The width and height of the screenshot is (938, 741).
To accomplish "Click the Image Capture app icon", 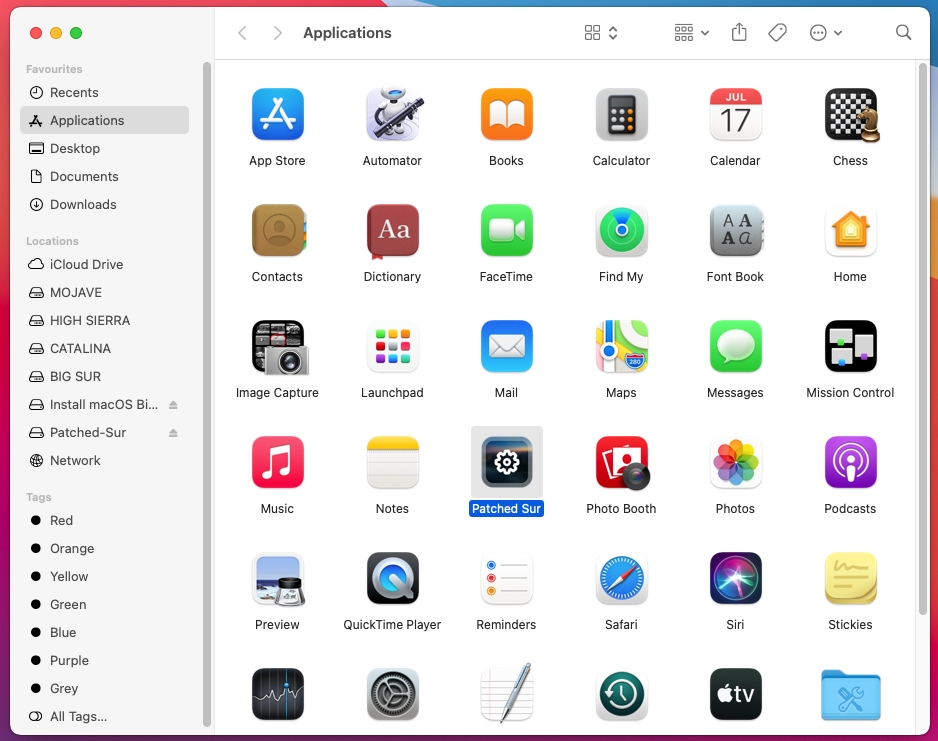I will tap(279, 347).
